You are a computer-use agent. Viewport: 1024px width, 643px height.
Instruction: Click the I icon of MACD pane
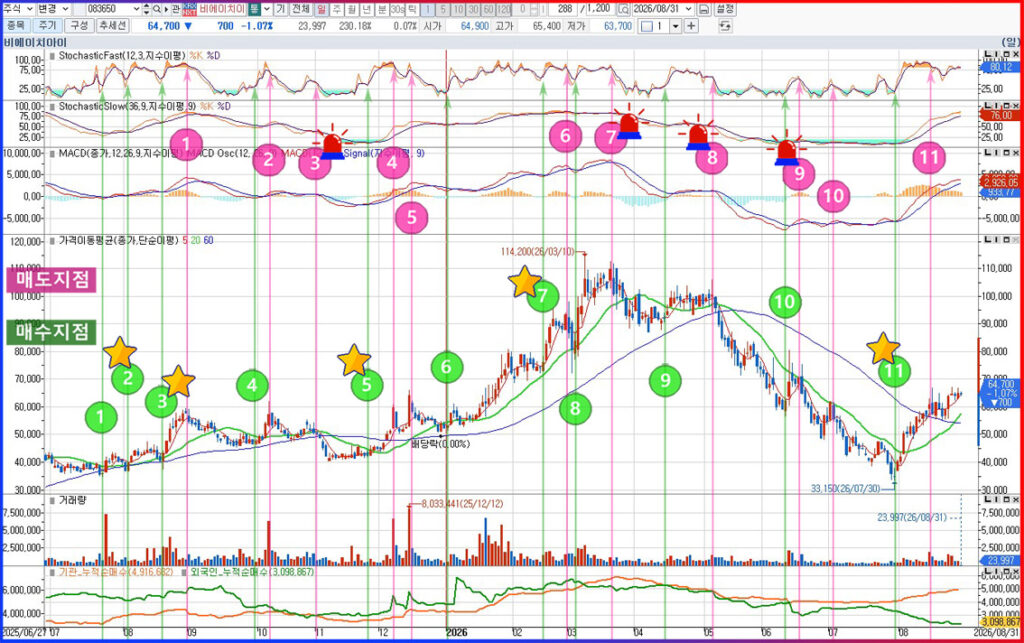[998, 152]
